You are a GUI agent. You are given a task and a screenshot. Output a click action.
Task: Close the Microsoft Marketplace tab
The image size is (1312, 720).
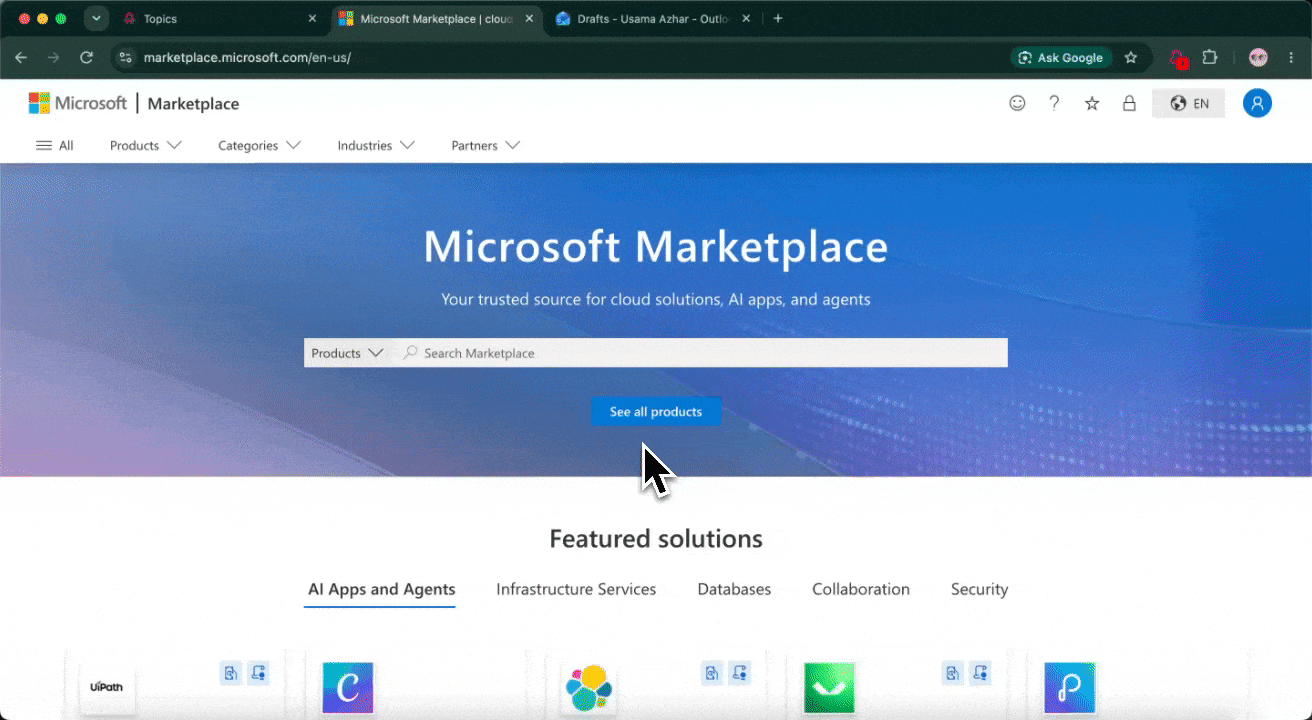529,18
